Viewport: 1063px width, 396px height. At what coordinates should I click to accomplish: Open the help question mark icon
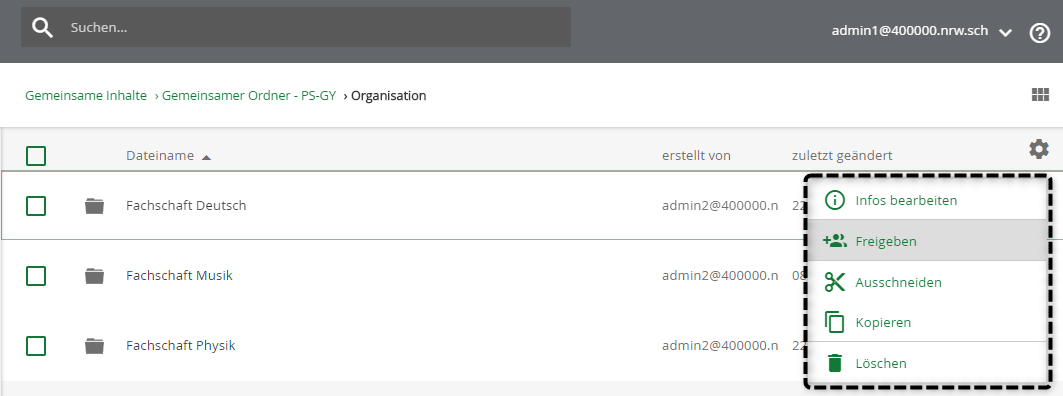1039,33
